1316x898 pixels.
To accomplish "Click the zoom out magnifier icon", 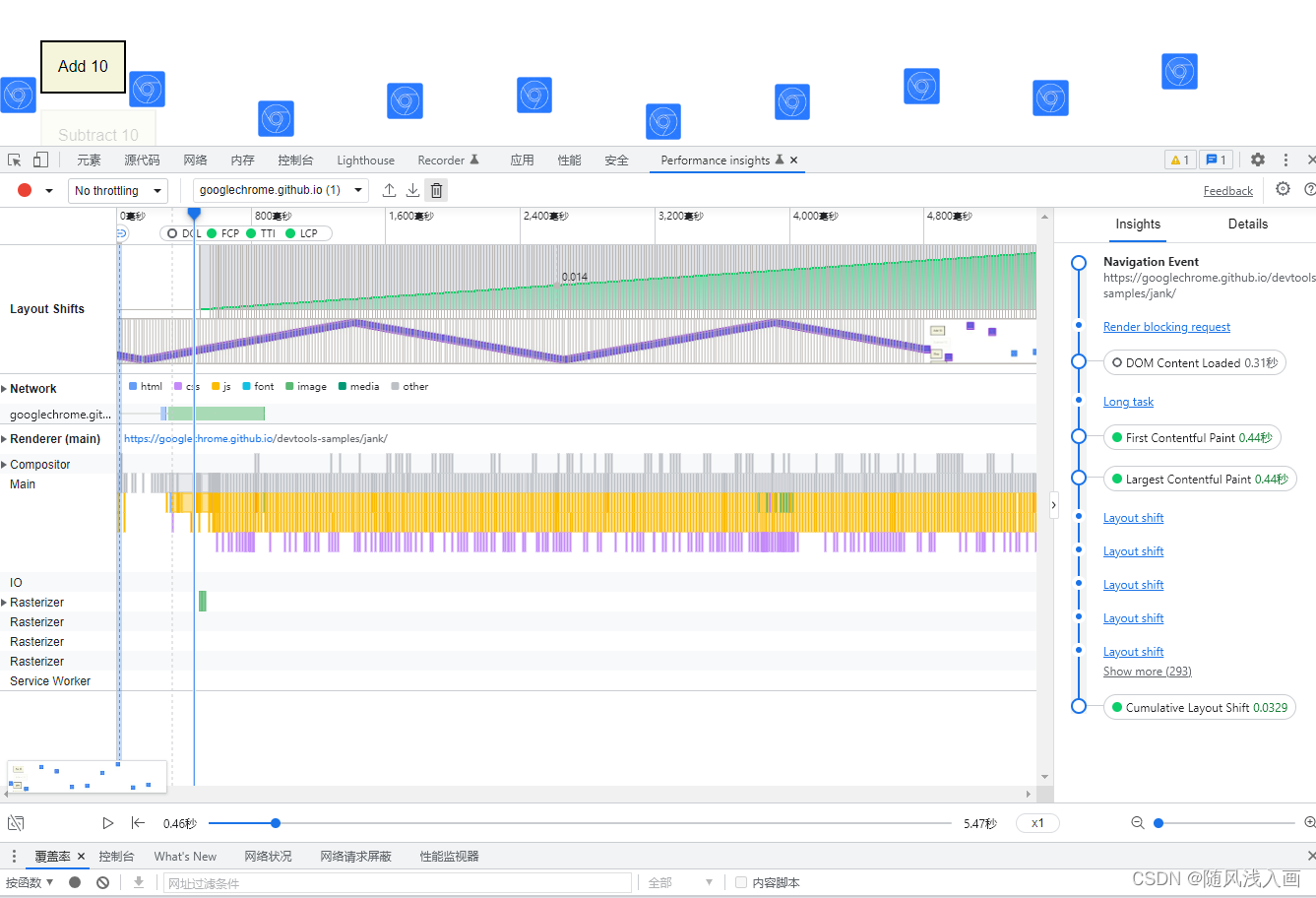I will point(1138,823).
